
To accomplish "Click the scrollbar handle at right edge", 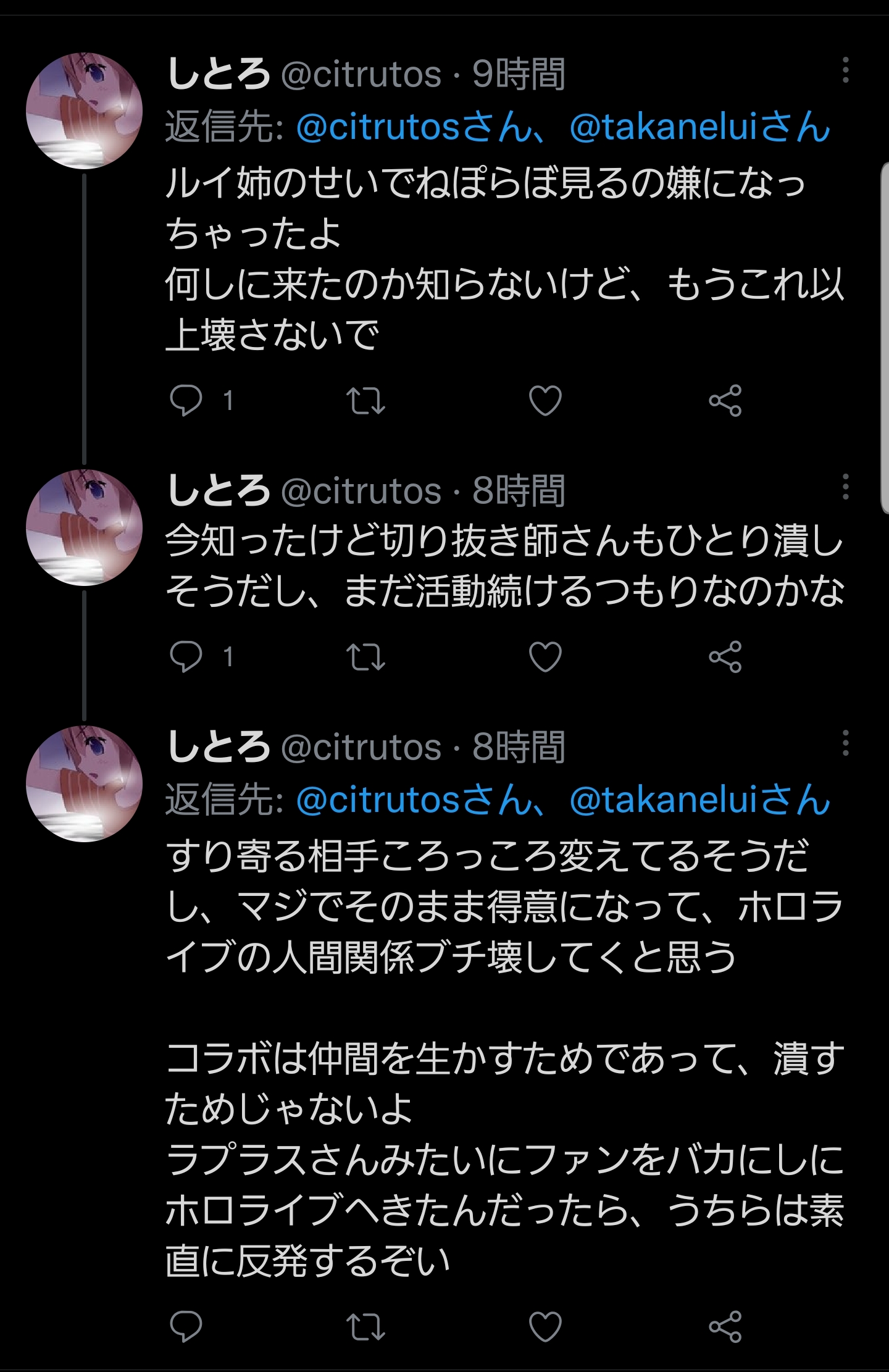I will click(x=884, y=333).
